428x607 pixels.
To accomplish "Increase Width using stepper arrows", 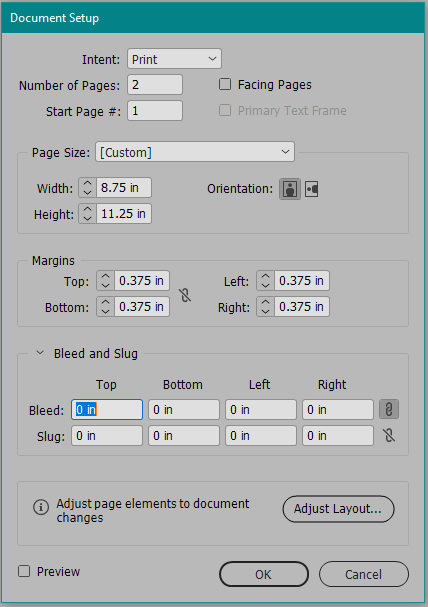I will tap(87, 183).
